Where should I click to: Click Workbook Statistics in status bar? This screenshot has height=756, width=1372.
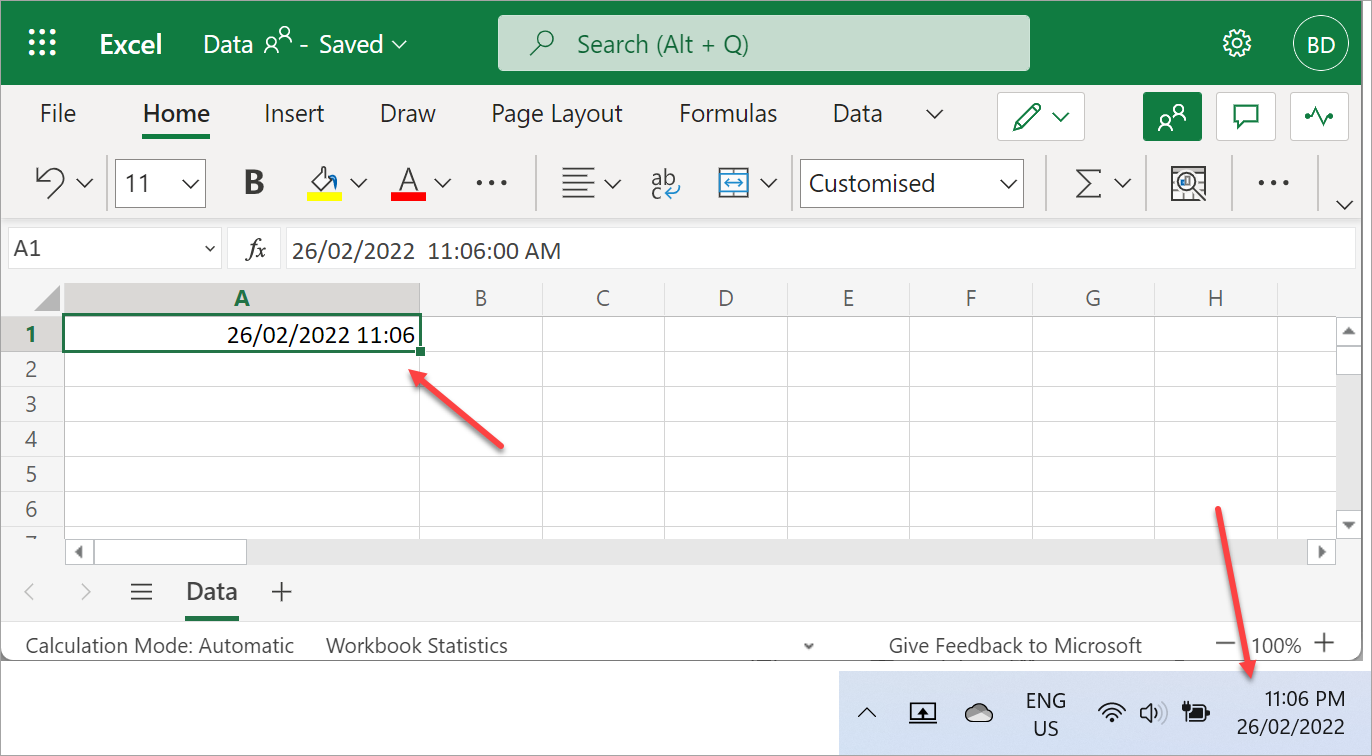[x=417, y=646]
